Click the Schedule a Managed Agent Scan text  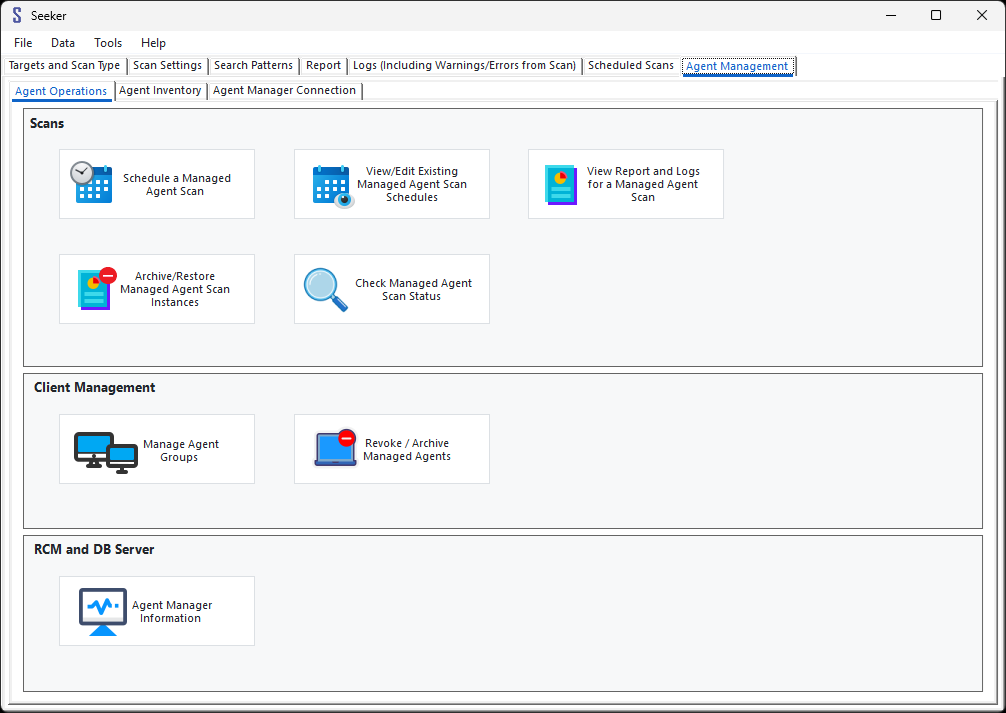(176, 185)
